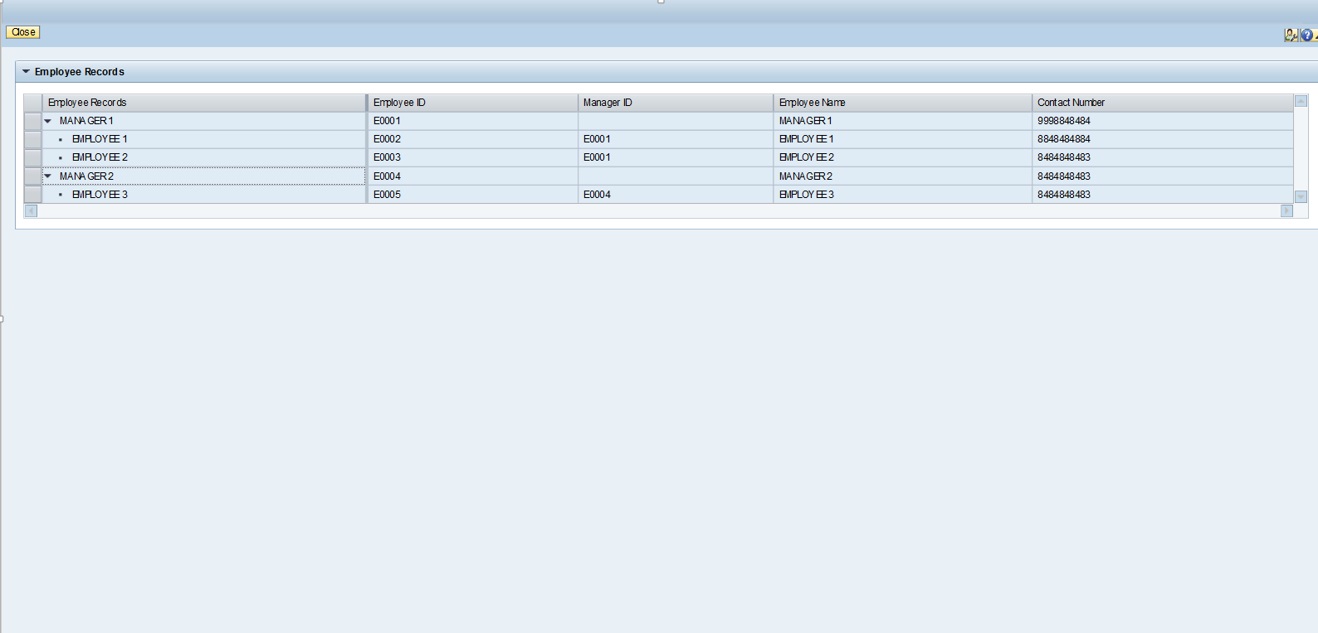Screen dimensions: 1318x633
Task: Click the row selector beside MANAGER 1
Action: coord(32,120)
